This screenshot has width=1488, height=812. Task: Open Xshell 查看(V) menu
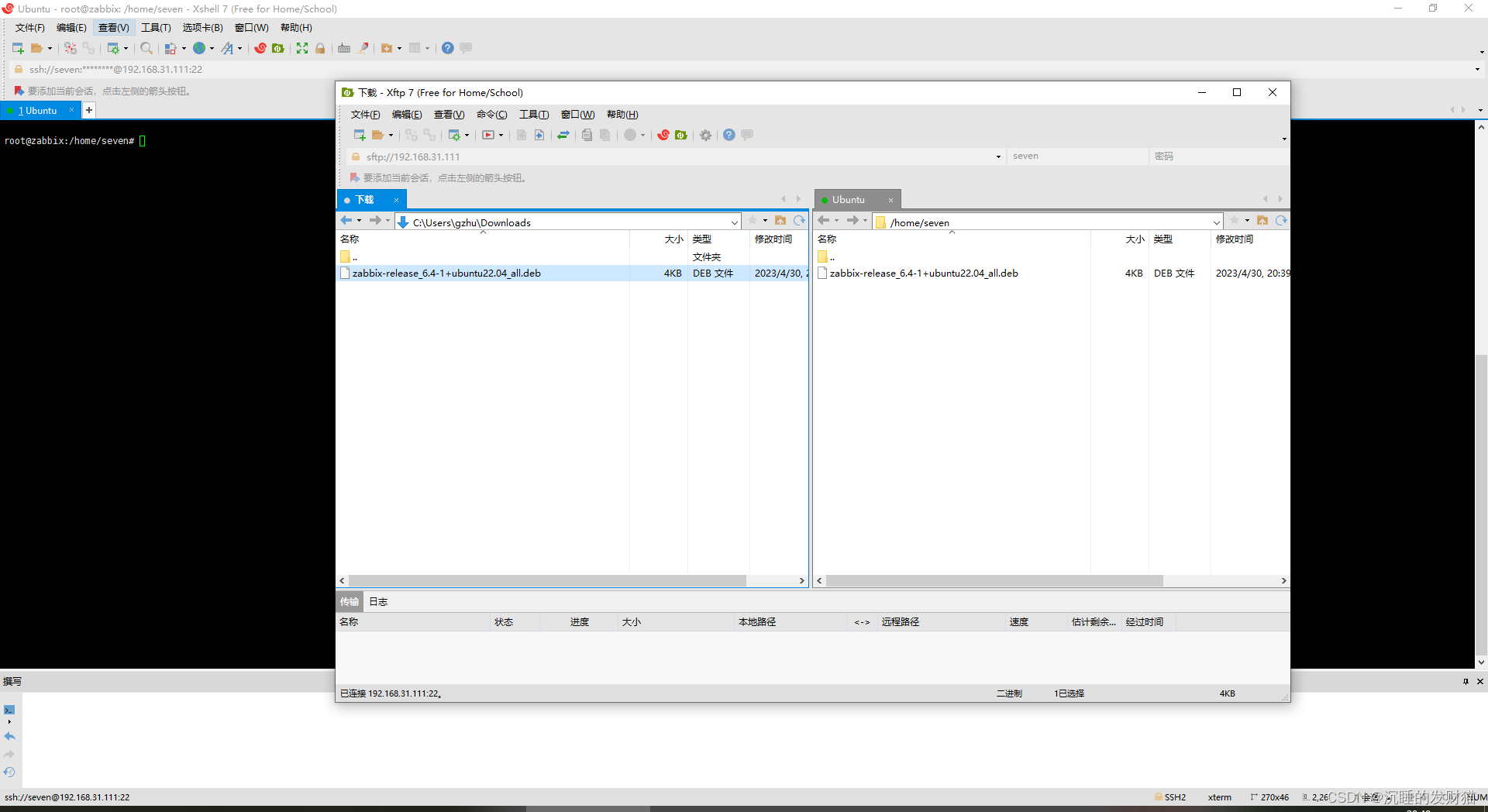coord(113,28)
